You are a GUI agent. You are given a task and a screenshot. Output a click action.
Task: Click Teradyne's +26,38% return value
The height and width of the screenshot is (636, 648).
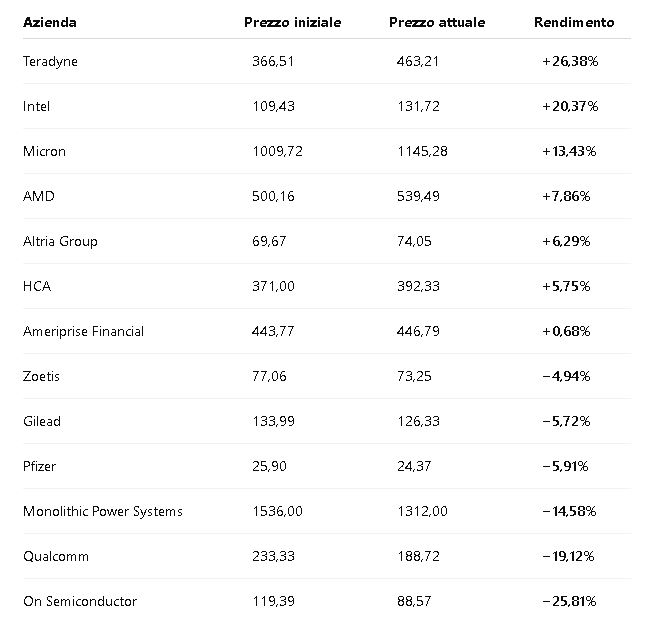point(570,62)
